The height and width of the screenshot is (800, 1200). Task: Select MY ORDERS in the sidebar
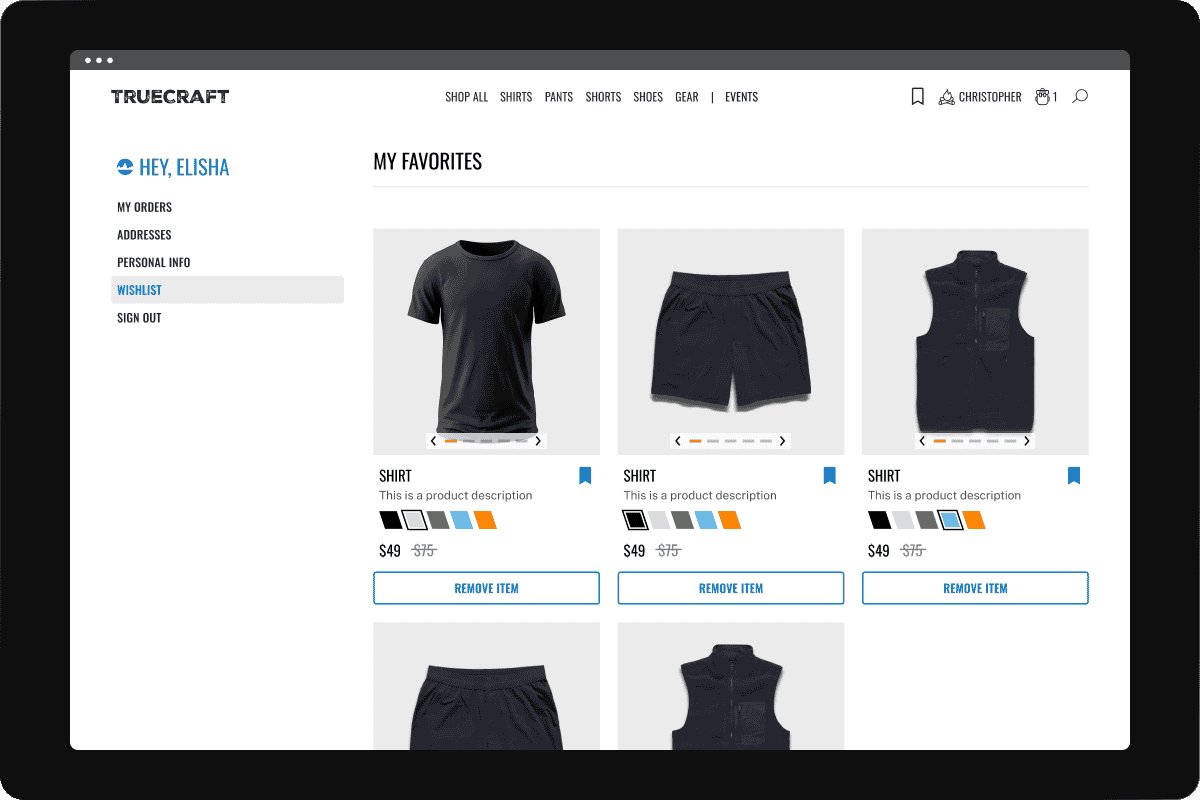(x=145, y=207)
